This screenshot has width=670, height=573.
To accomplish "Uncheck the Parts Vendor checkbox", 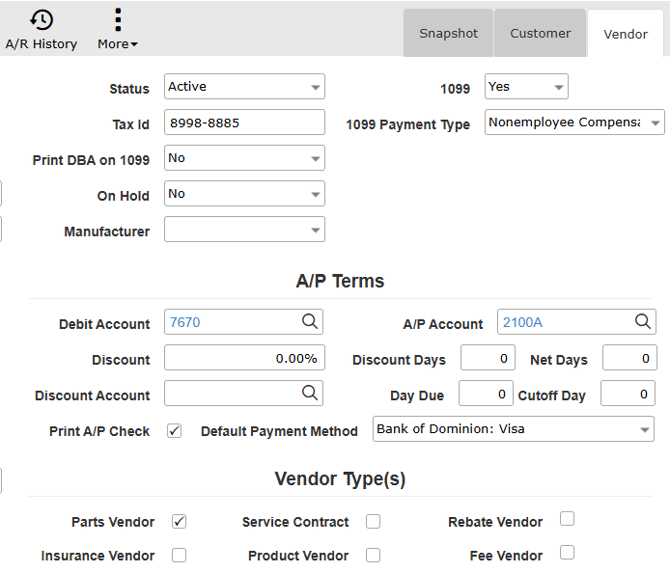I will [179, 522].
